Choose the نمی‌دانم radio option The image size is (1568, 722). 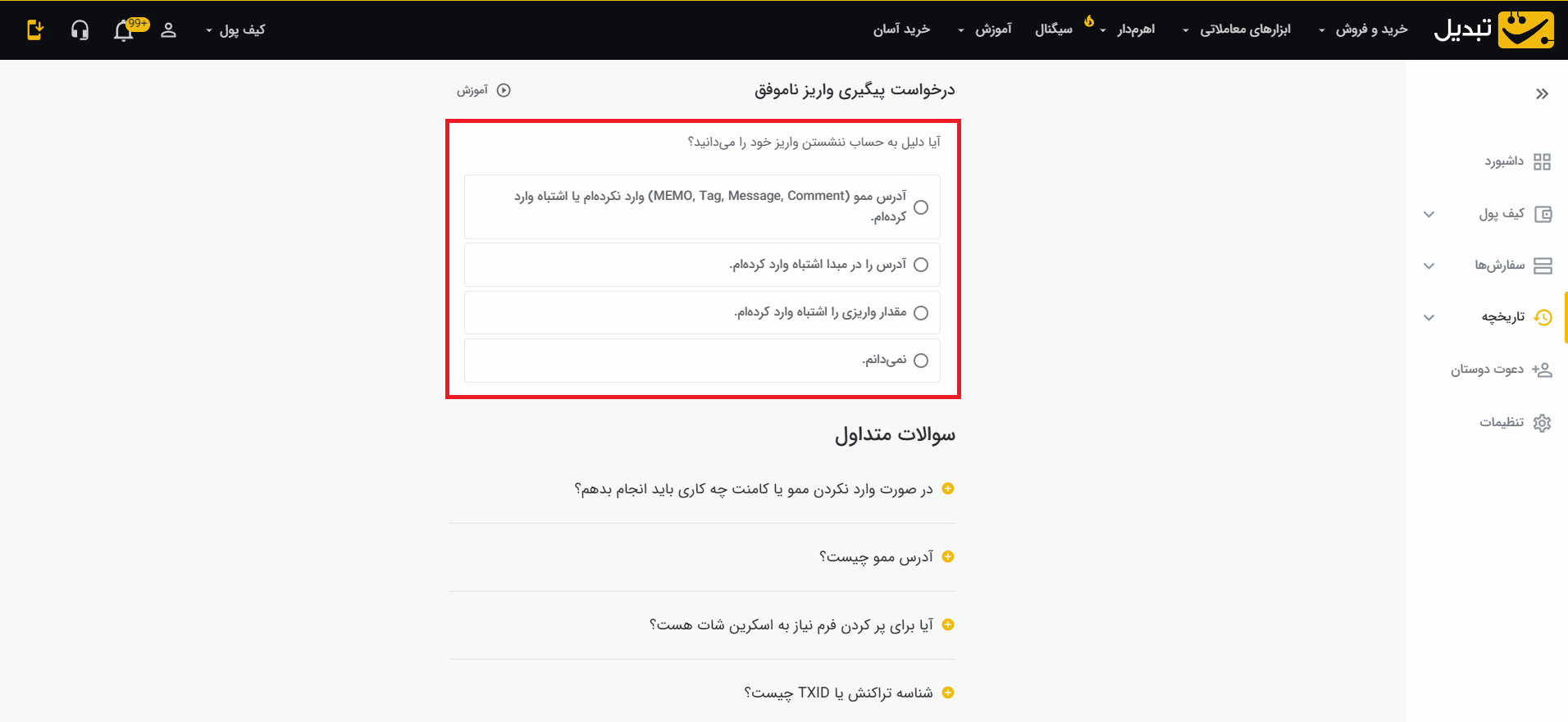[x=921, y=361]
